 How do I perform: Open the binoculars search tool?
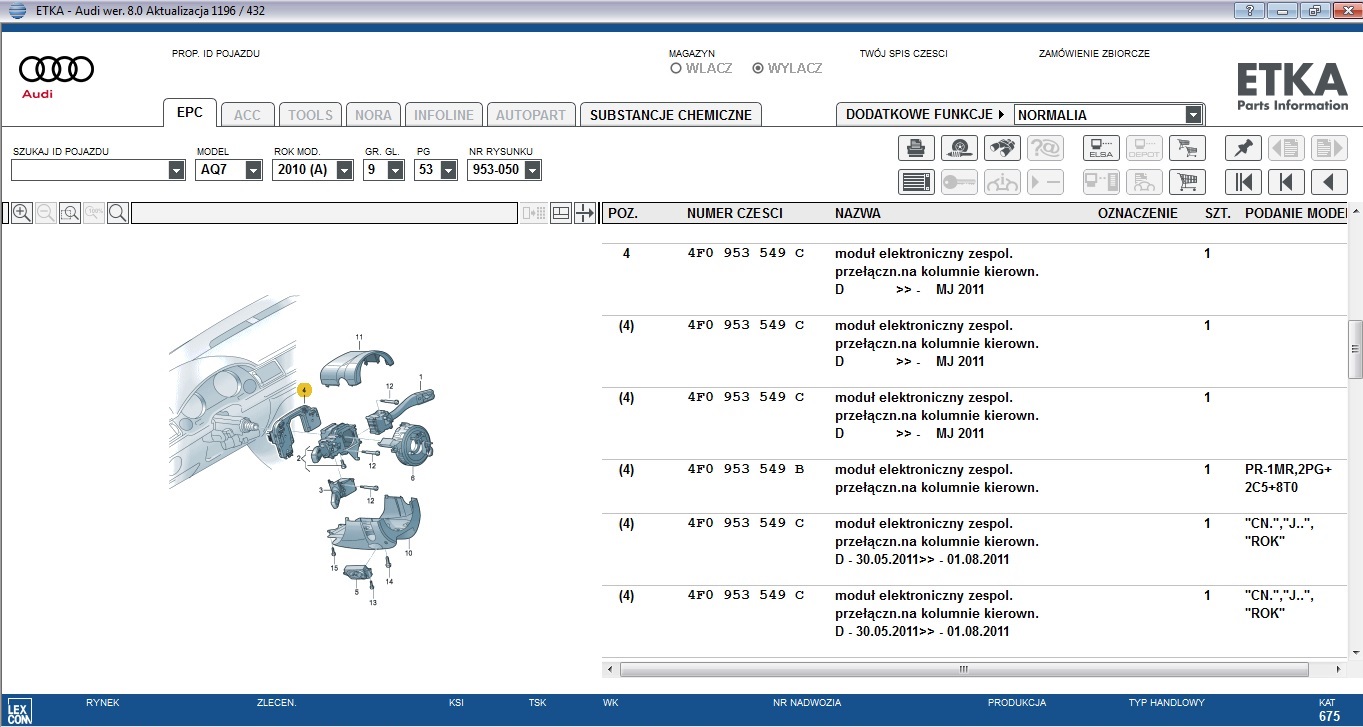click(x=1002, y=149)
